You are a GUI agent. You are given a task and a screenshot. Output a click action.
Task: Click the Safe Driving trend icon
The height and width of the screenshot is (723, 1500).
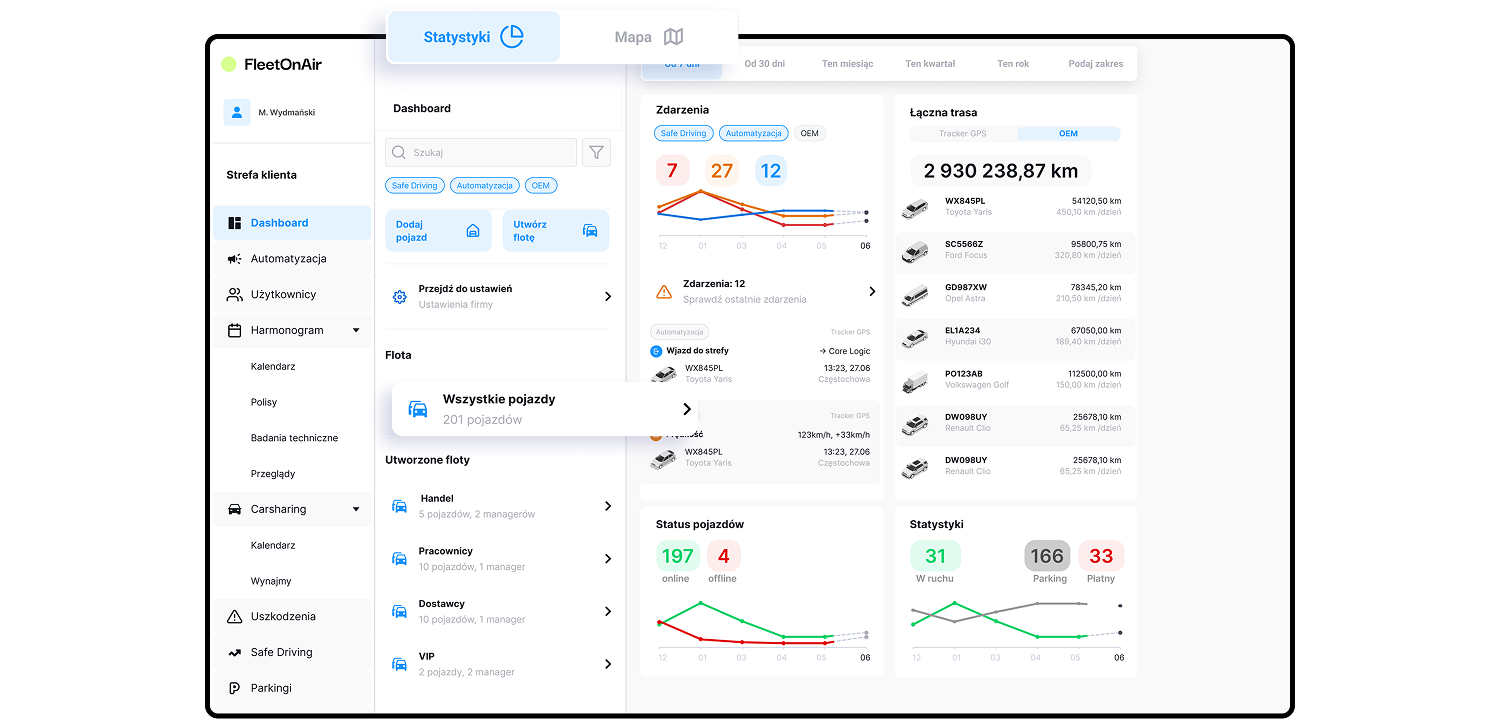tap(234, 652)
